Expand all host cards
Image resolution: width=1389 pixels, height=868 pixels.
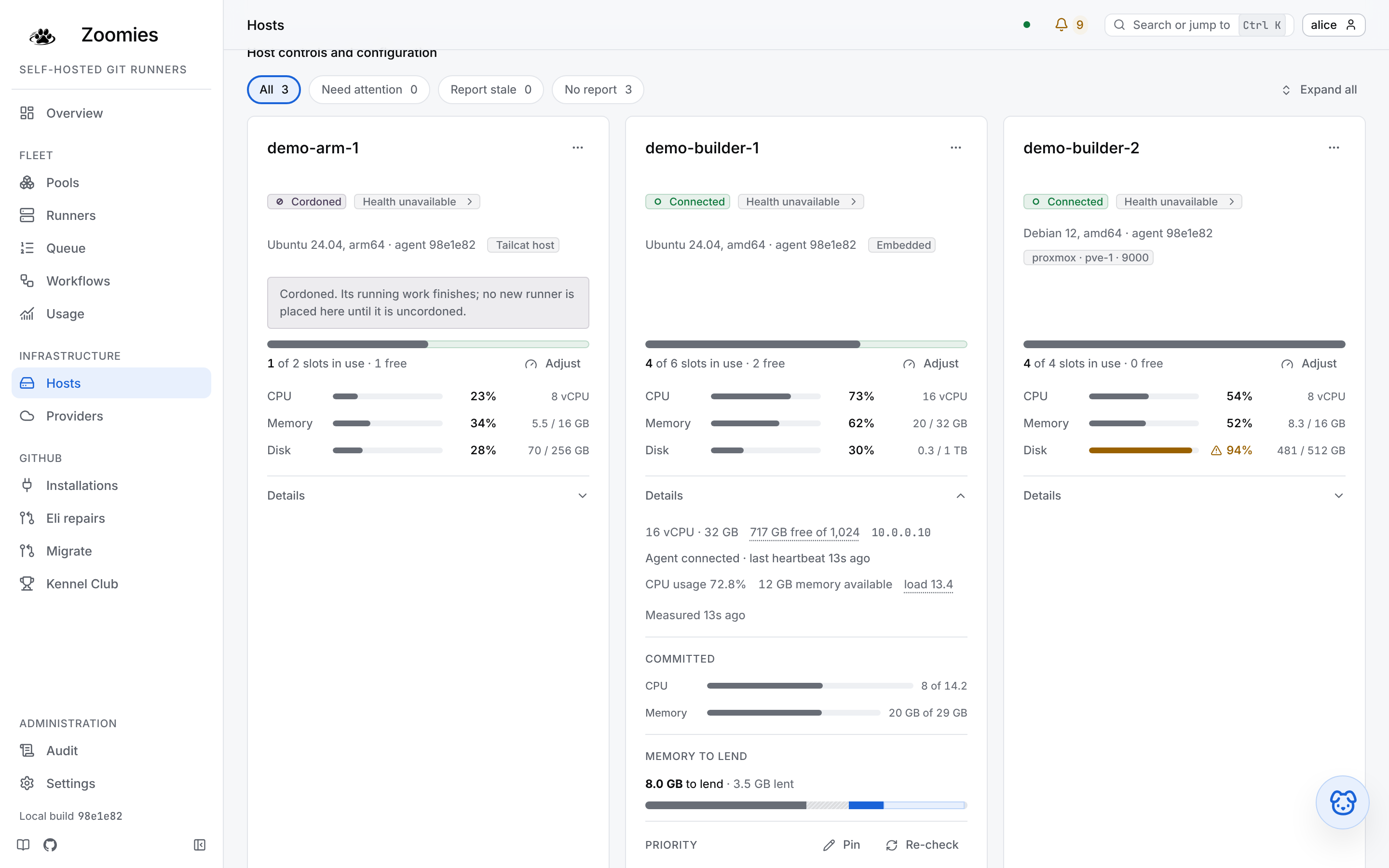pyautogui.click(x=1319, y=90)
